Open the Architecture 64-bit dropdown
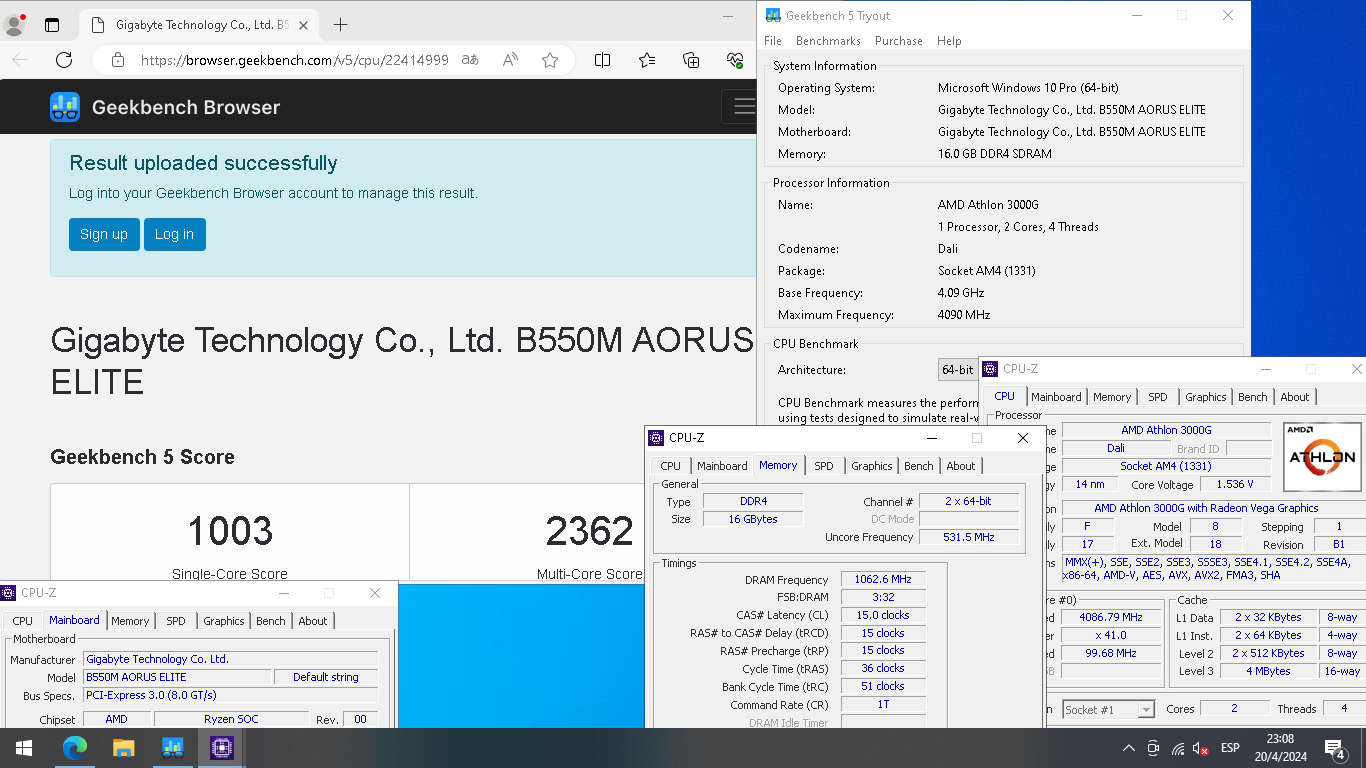The height and width of the screenshot is (768, 1366). [958, 370]
